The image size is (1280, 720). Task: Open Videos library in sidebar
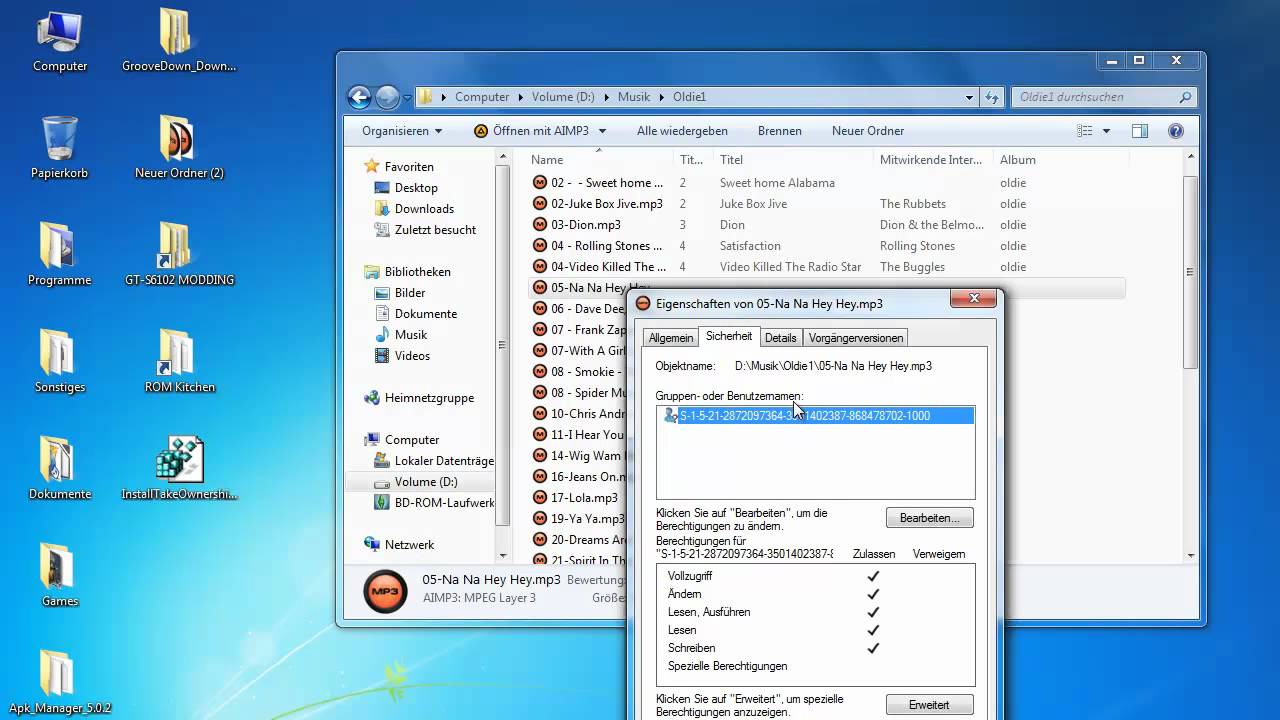tap(412, 356)
